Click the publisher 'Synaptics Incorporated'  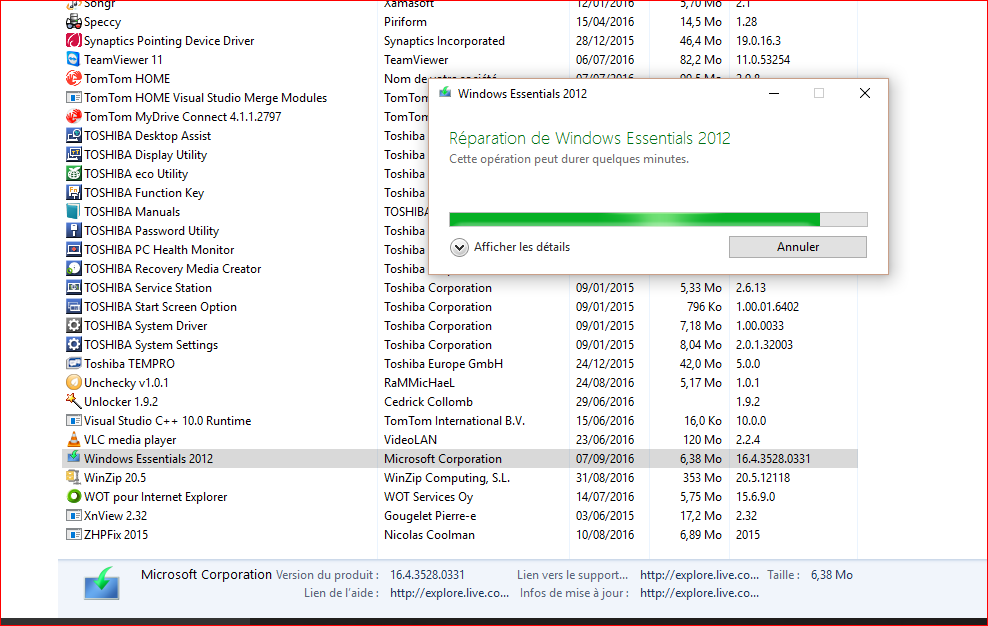coord(444,41)
